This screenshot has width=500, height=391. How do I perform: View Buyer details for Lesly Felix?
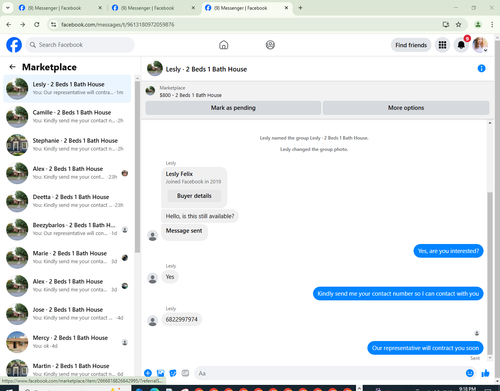tap(194, 196)
